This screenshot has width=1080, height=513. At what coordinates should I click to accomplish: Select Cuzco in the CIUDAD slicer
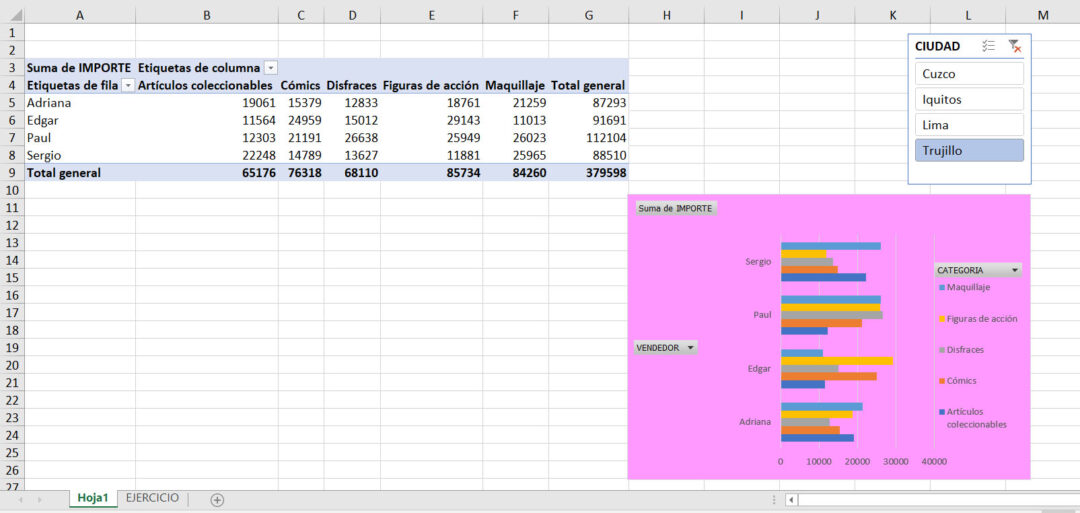click(x=969, y=74)
